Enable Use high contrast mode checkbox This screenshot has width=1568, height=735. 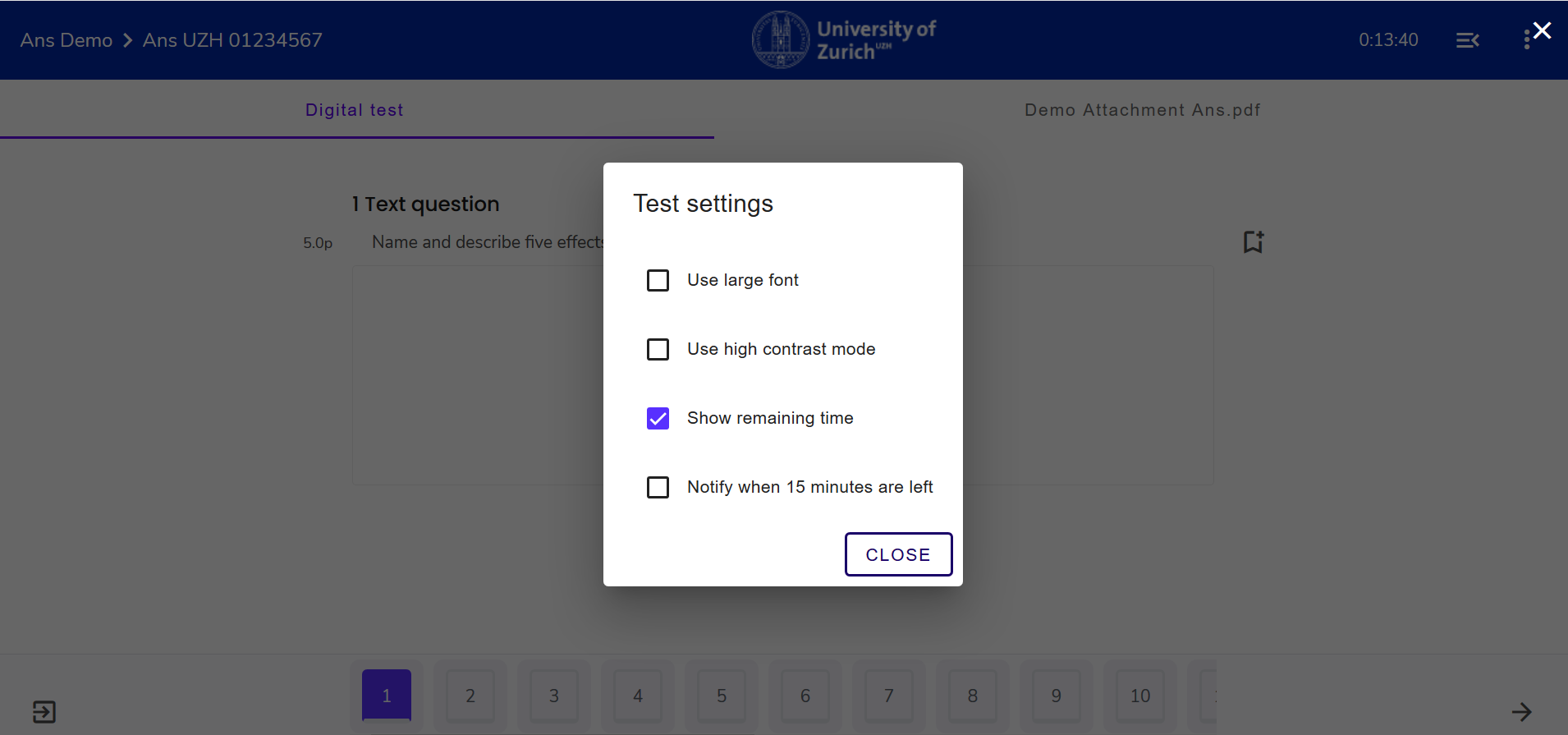pos(658,349)
